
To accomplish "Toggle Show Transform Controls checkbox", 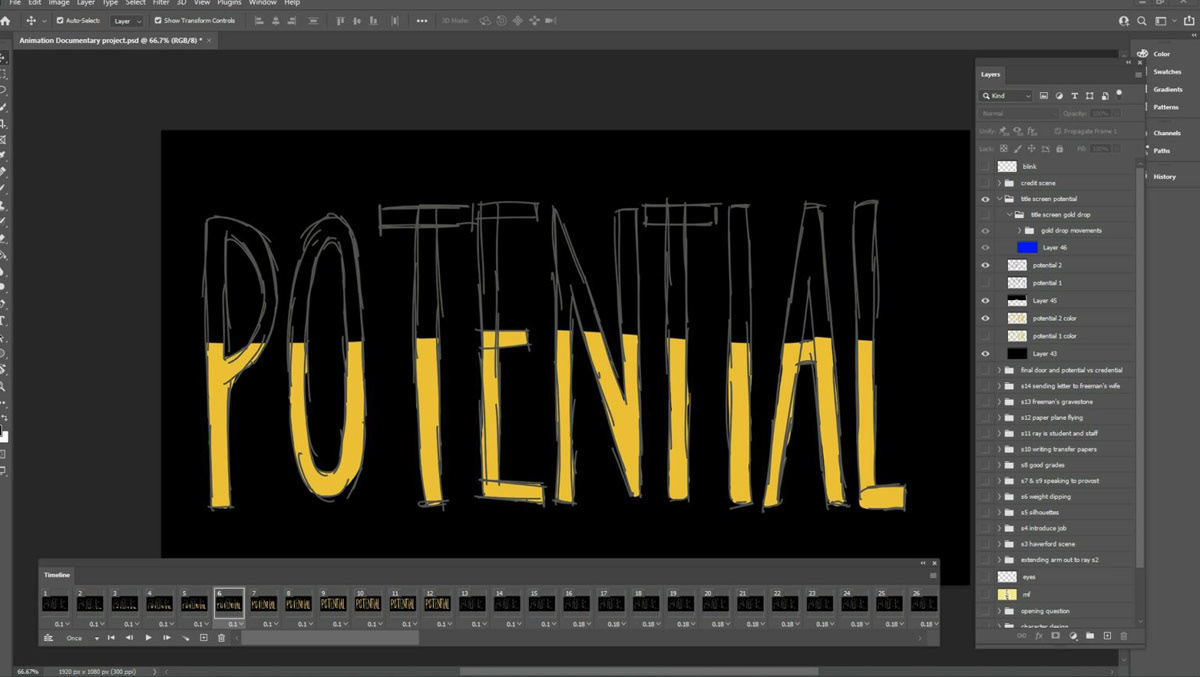I will [x=156, y=20].
